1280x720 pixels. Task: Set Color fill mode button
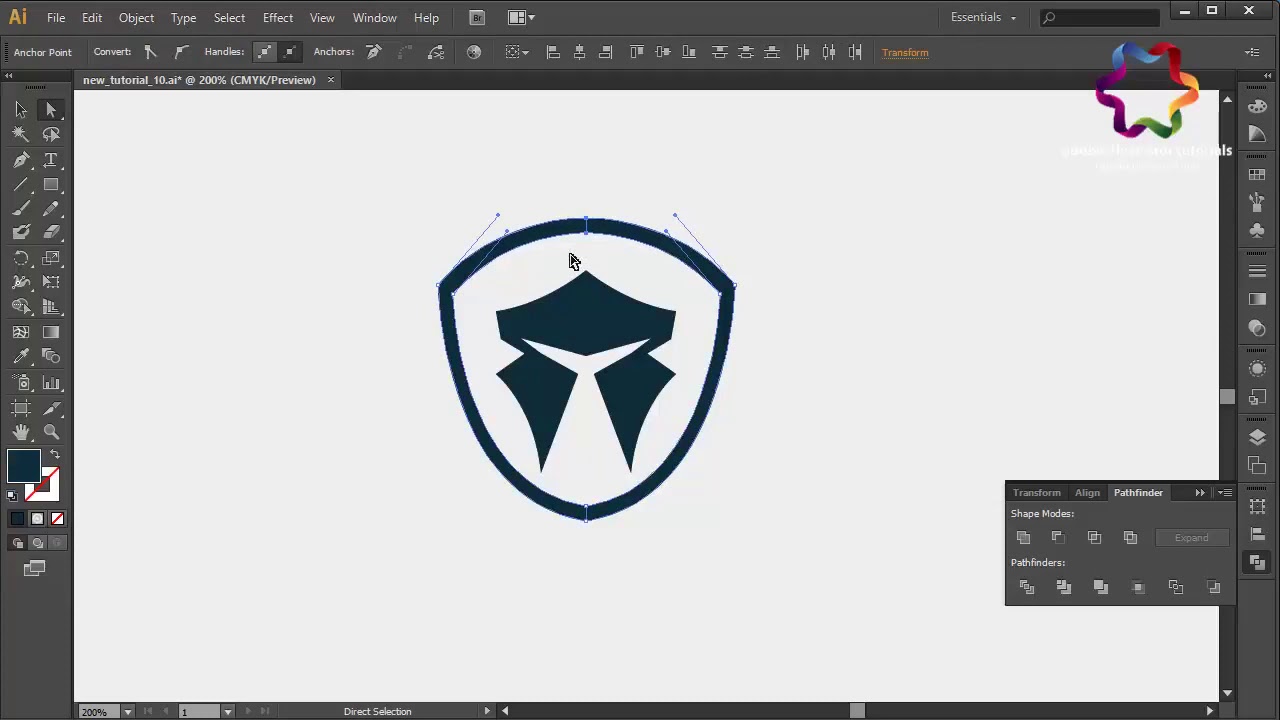click(x=17, y=518)
